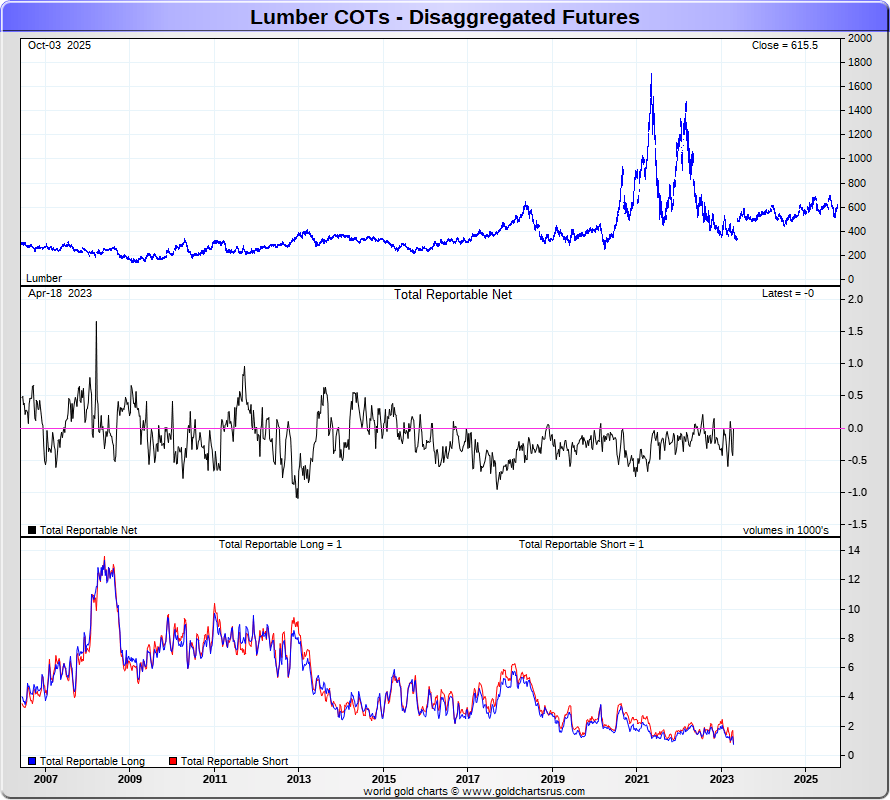Click the 2000 price axis label
The height and width of the screenshot is (800, 890).
pyautogui.click(x=860, y=38)
